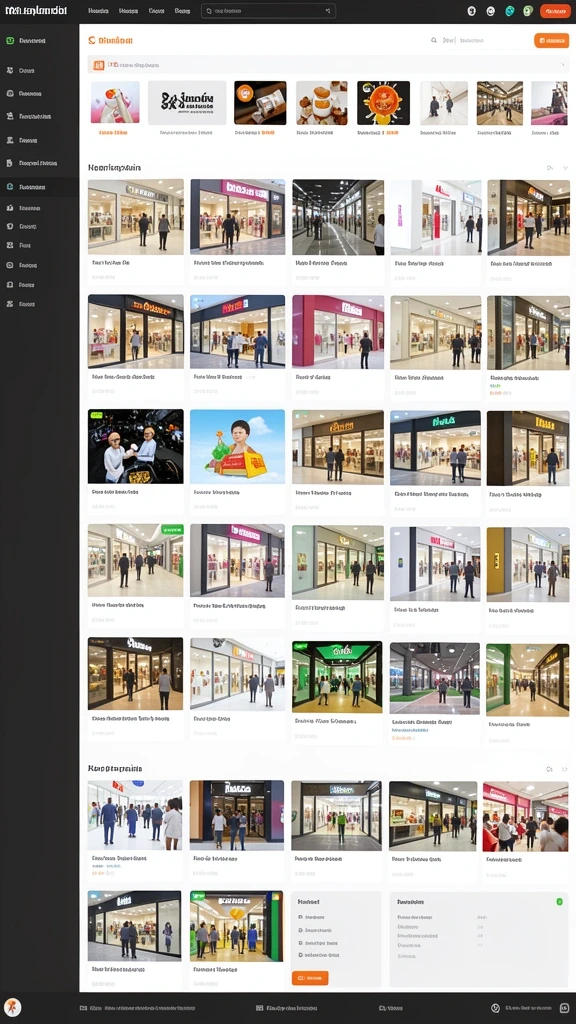Select the highlighted sidebar item with the teal icon
Viewport: 576px width, 1024px height.
pyautogui.click(x=39, y=187)
